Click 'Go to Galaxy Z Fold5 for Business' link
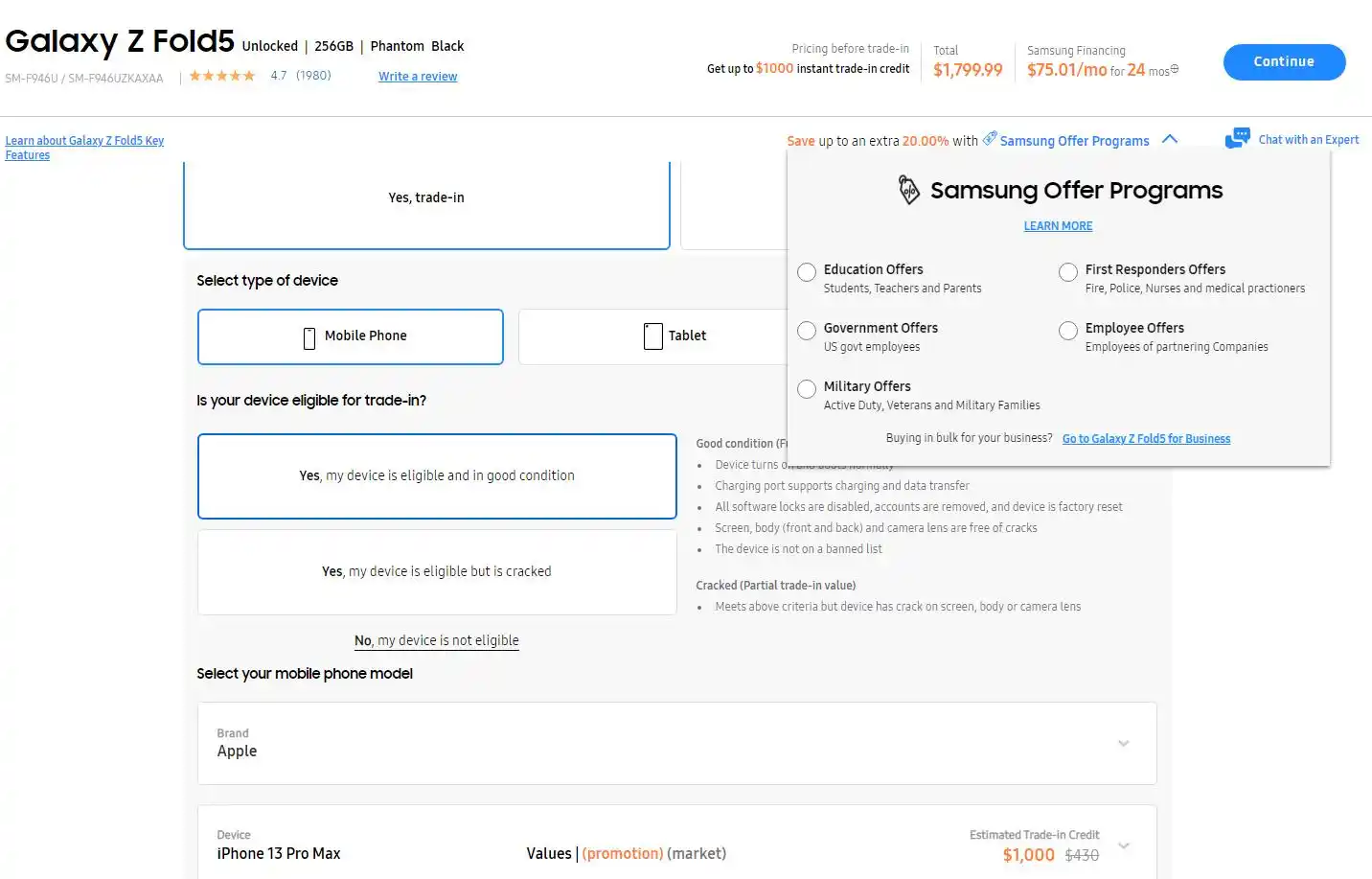 1146,439
